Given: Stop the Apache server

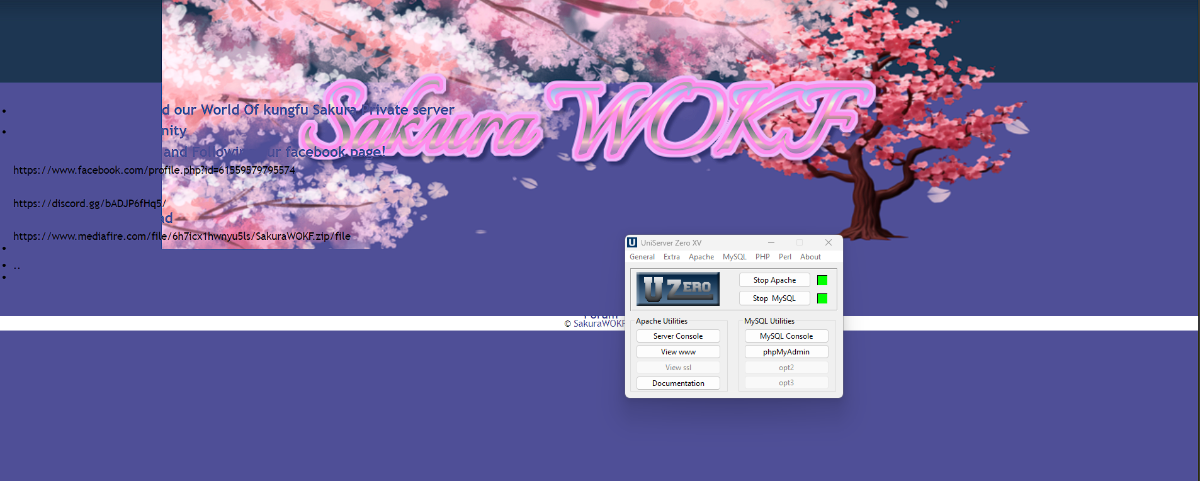Looking at the screenshot, I should [775, 281].
